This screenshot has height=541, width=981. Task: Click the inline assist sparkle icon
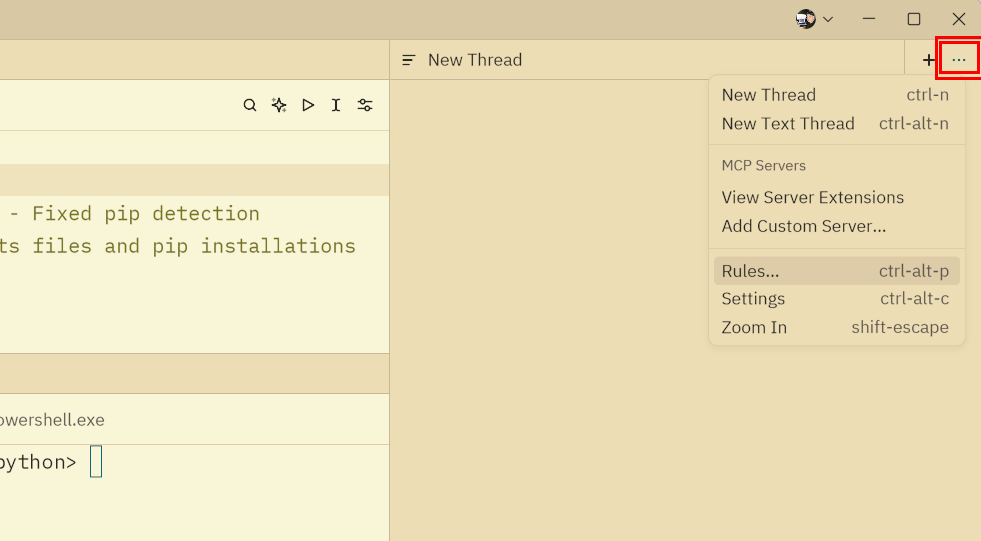pyautogui.click(x=279, y=105)
